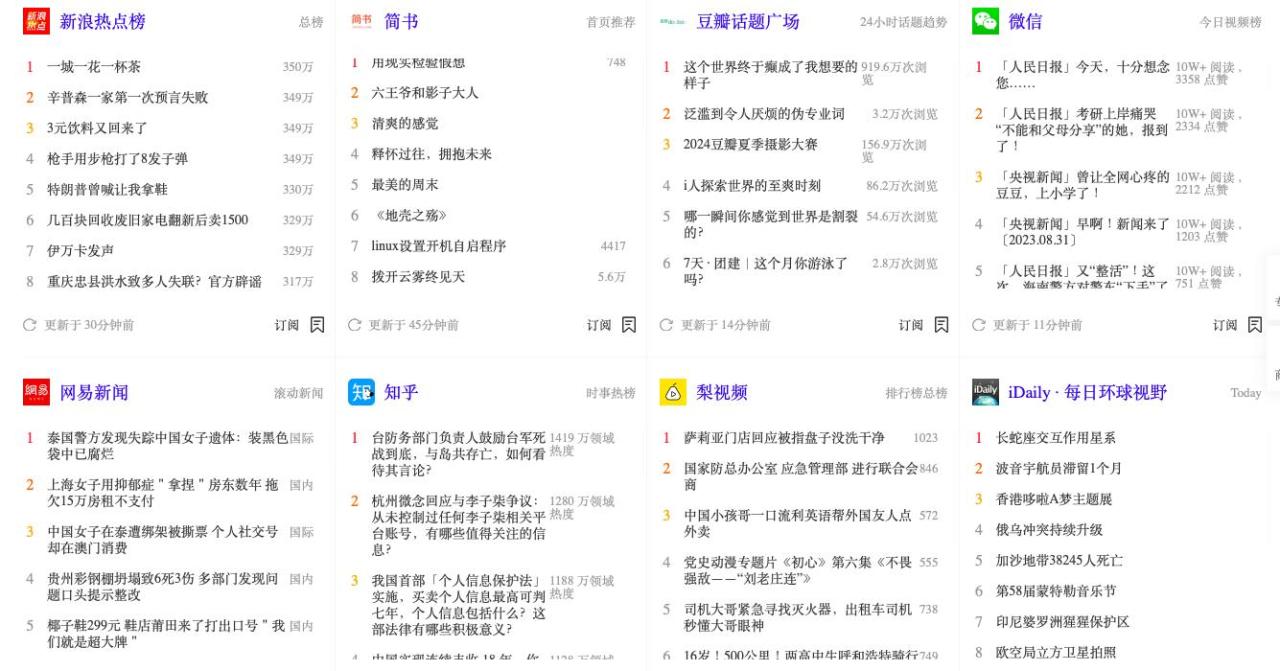The height and width of the screenshot is (671, 1280).
Task: Open 知乎 question about 个人信息保护法
Action: 457,605
